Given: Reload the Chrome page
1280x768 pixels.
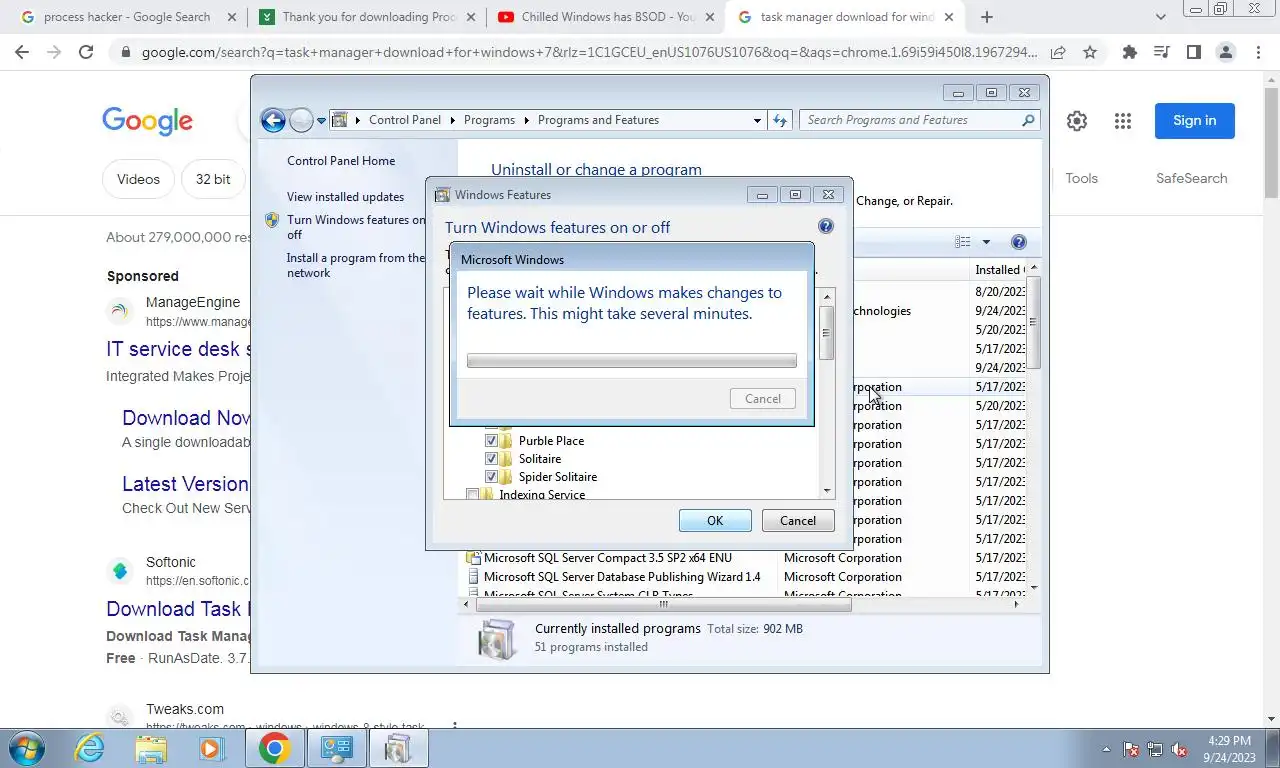Looking at the screenshot, I should [86, 53].
